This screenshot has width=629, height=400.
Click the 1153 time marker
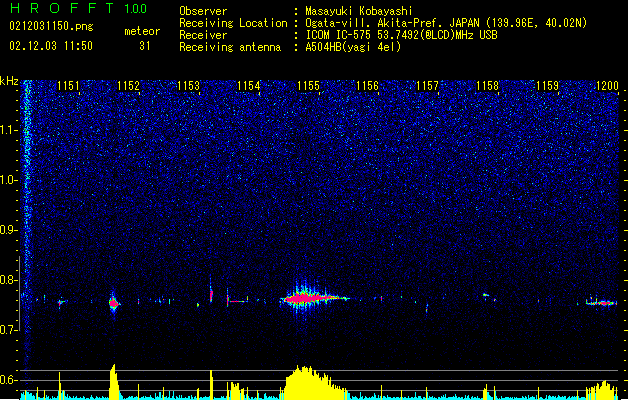(189, 86)
